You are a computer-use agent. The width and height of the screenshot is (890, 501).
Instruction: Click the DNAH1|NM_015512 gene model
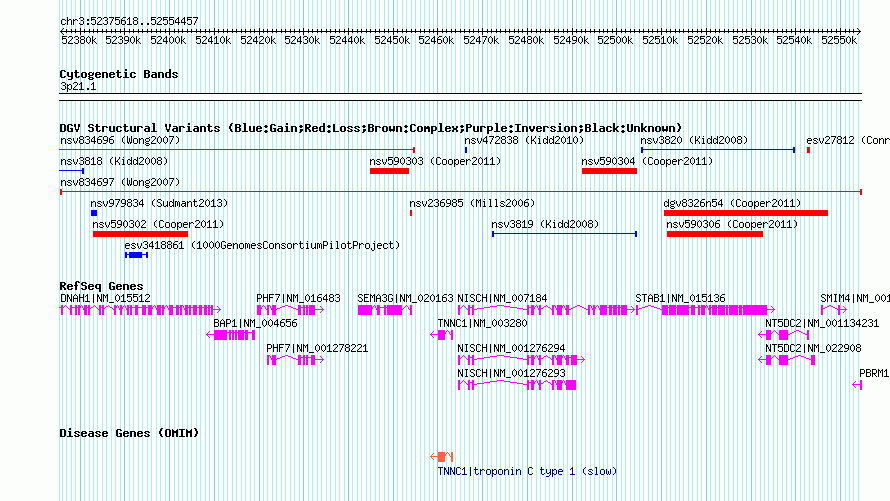(x=140, y=310)
